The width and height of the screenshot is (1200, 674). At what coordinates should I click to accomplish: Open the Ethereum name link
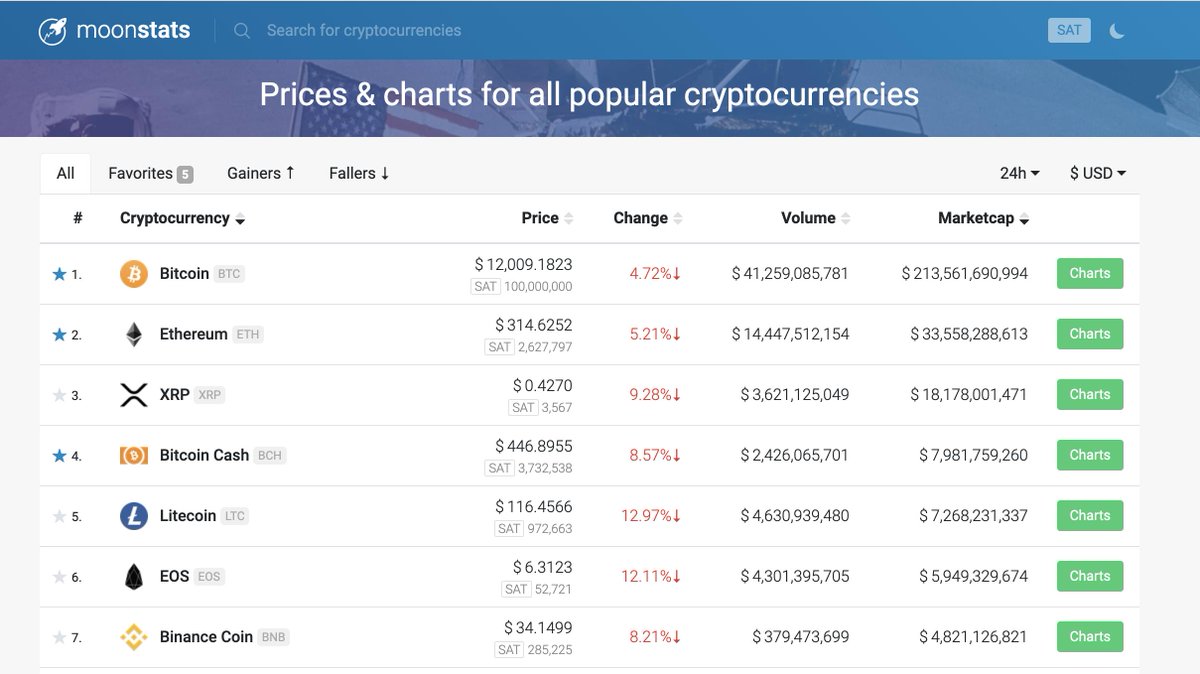193,334
